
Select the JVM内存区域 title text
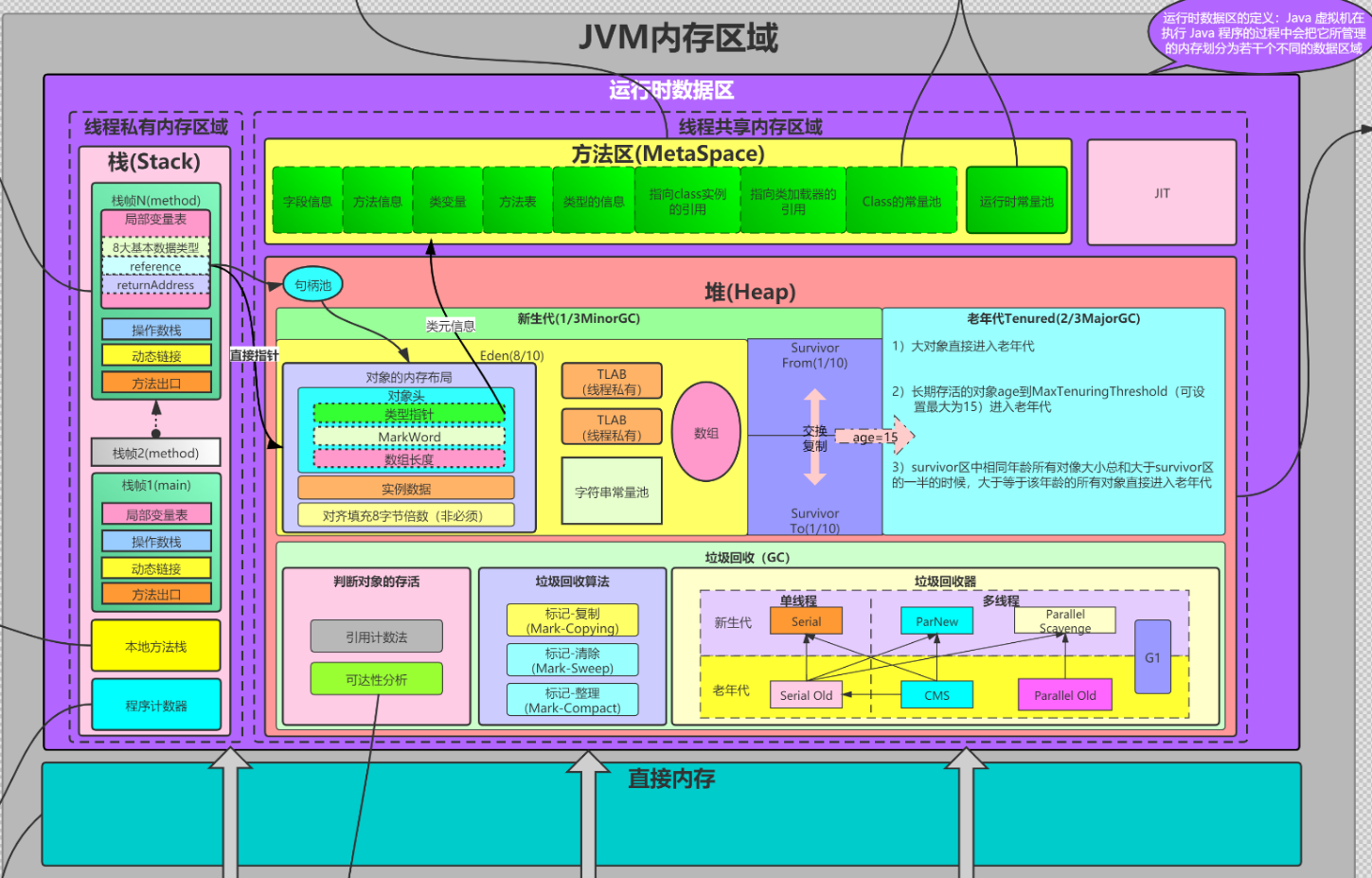pyautogui.click(x=678, y=38)
